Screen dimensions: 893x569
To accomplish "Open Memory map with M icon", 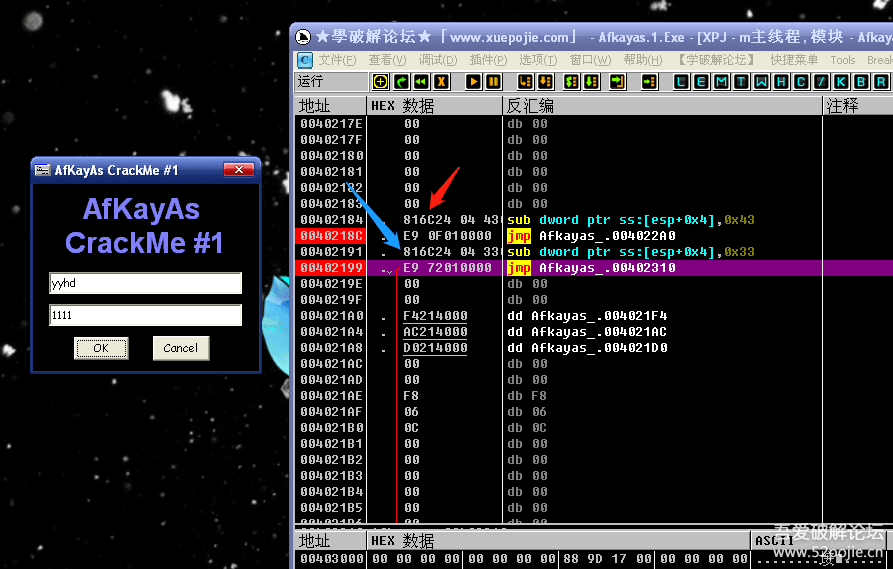I will pos(722,82).
